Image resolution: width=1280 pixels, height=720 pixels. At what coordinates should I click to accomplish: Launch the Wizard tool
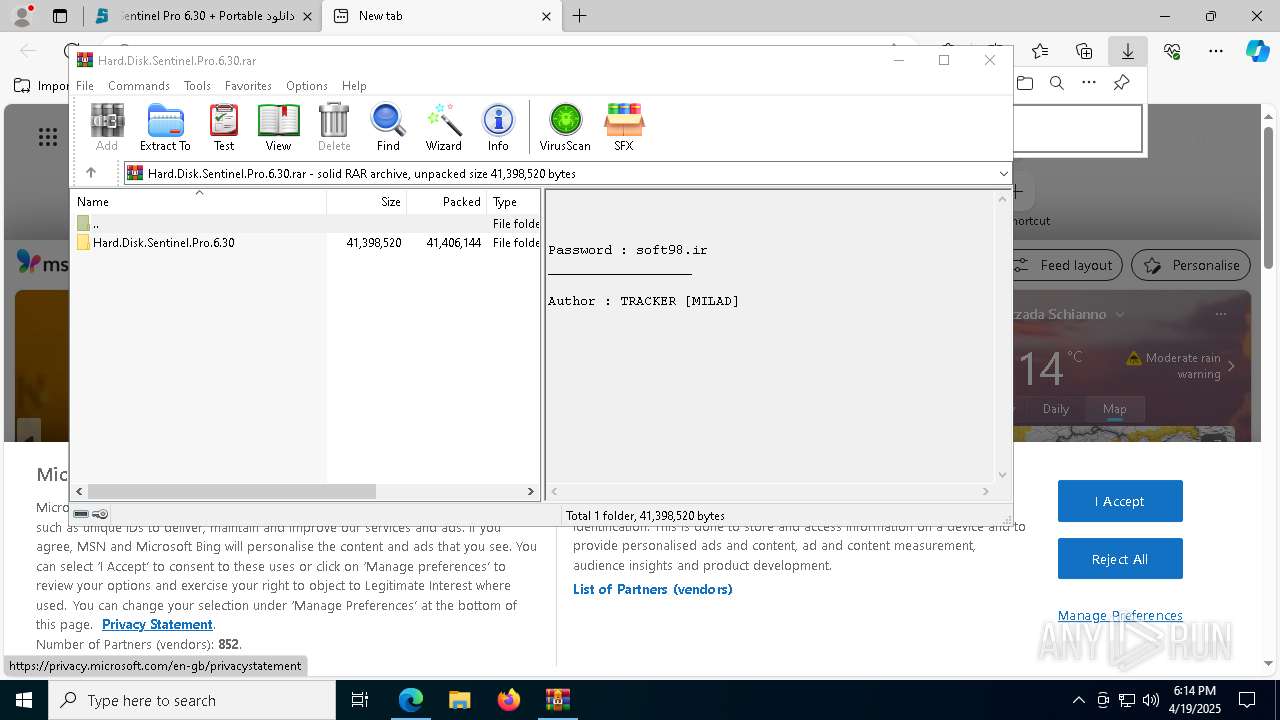coord(443,127)
